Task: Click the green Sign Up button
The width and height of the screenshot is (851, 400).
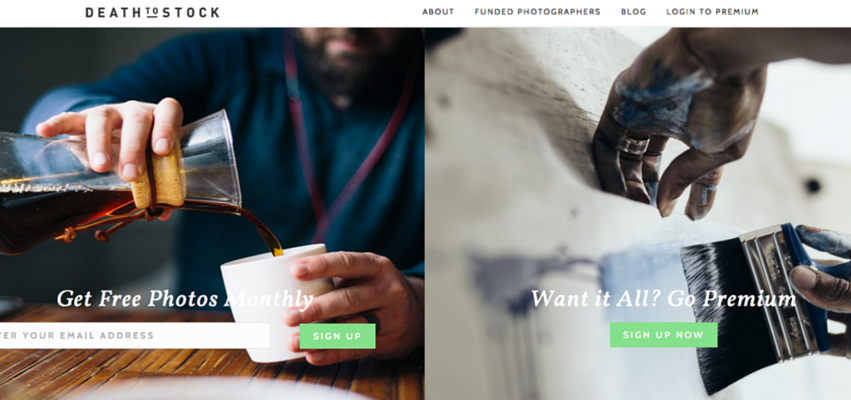Action: 337,336
